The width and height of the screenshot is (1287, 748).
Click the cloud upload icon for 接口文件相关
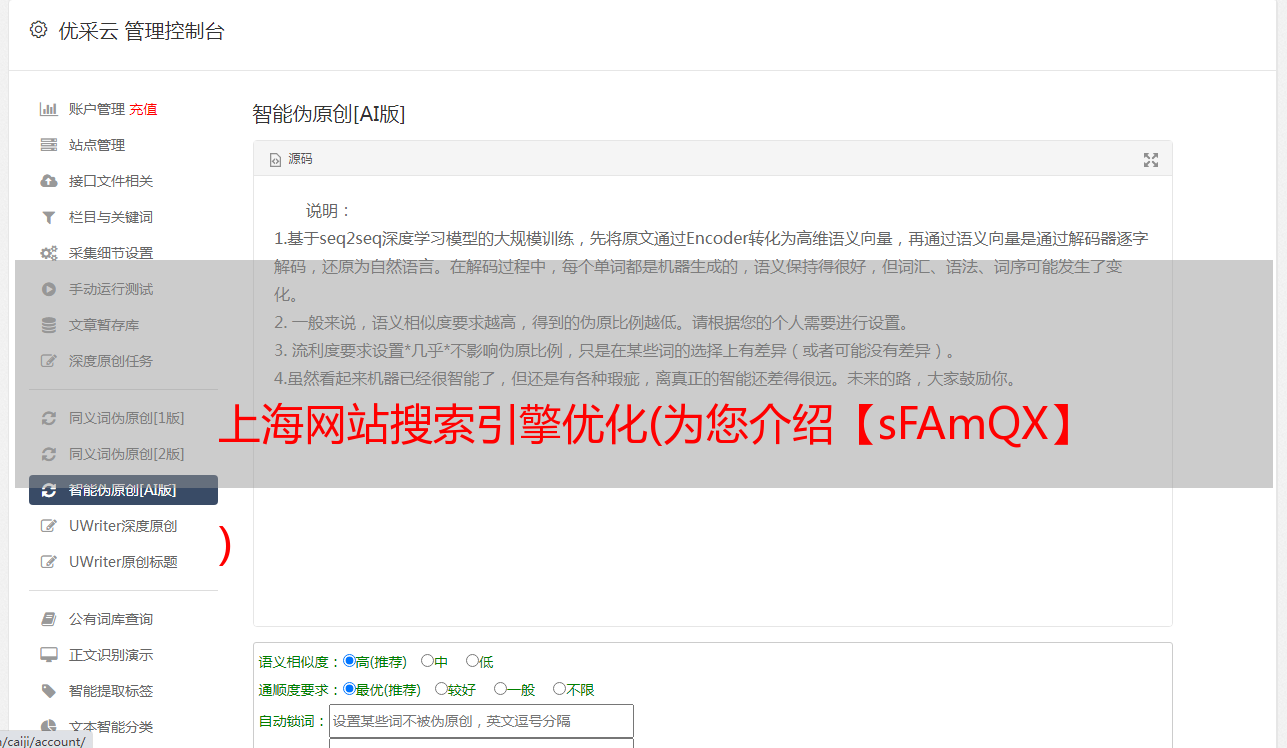click(48, 181)
